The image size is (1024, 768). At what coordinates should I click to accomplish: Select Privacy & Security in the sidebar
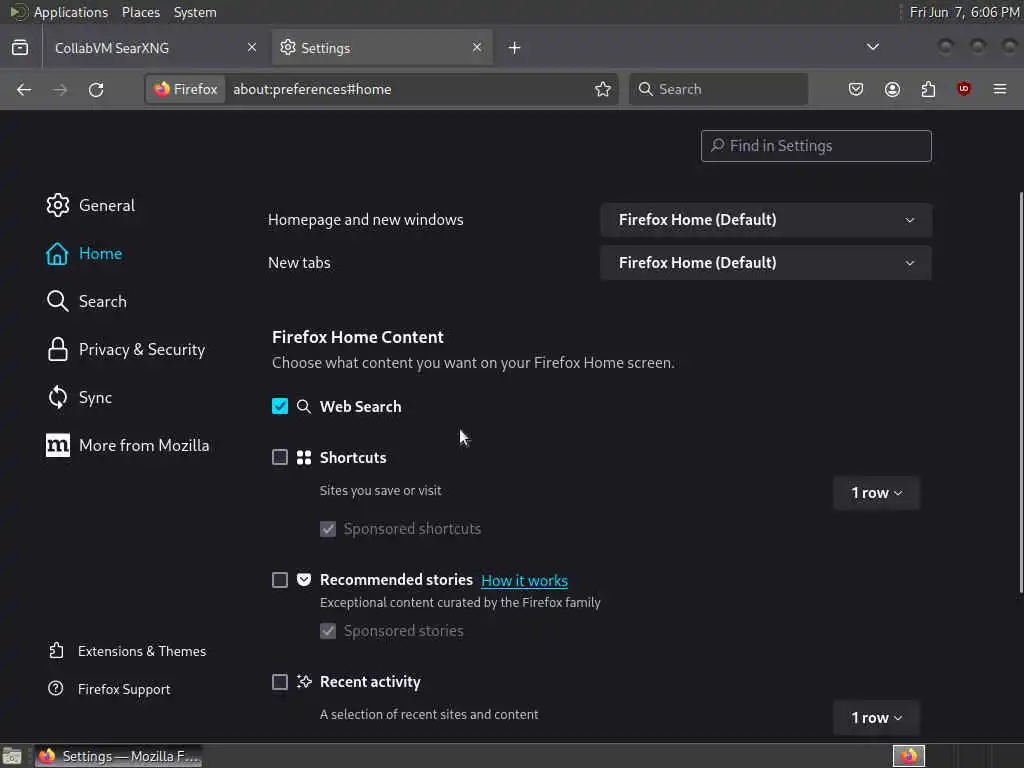[x=141, y=349]
